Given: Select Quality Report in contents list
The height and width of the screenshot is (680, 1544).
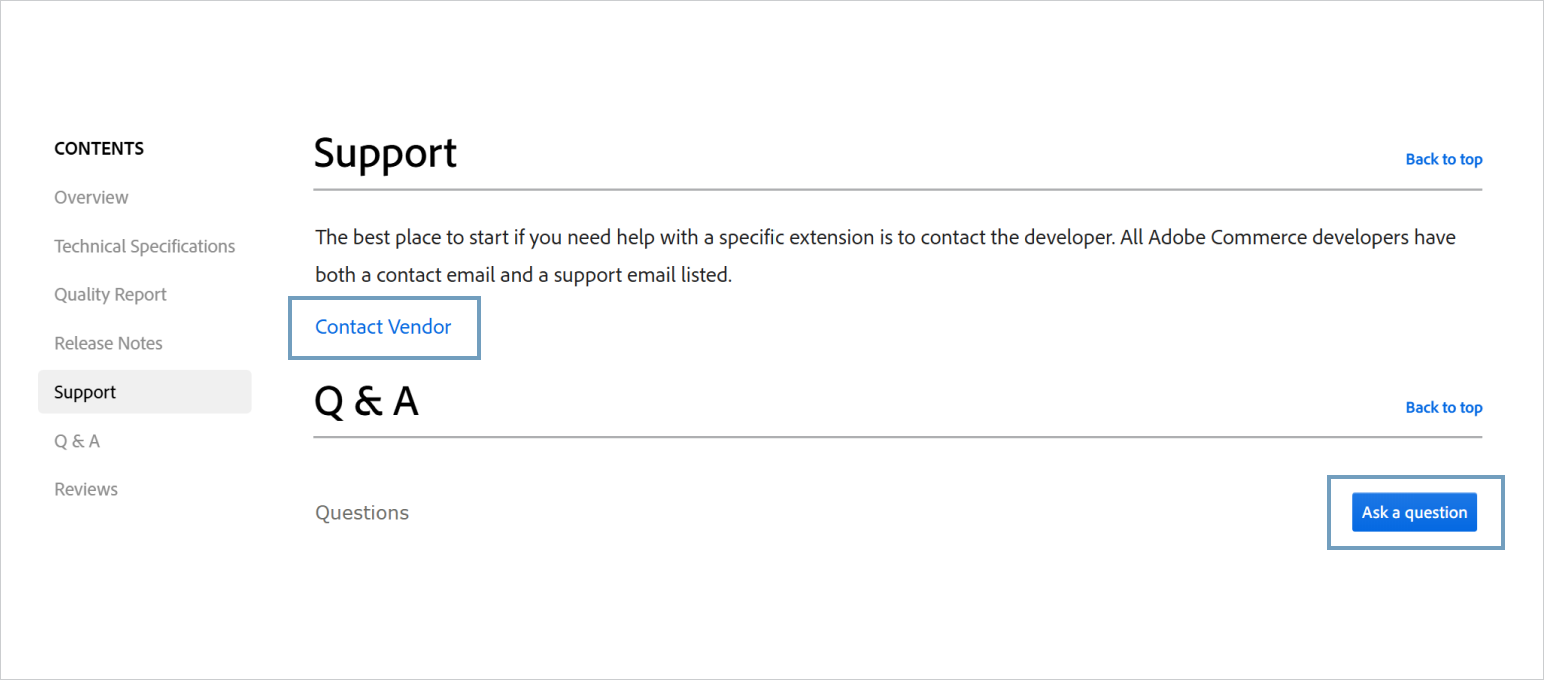Looking at the screenshot, I should (x=110, y=294).
